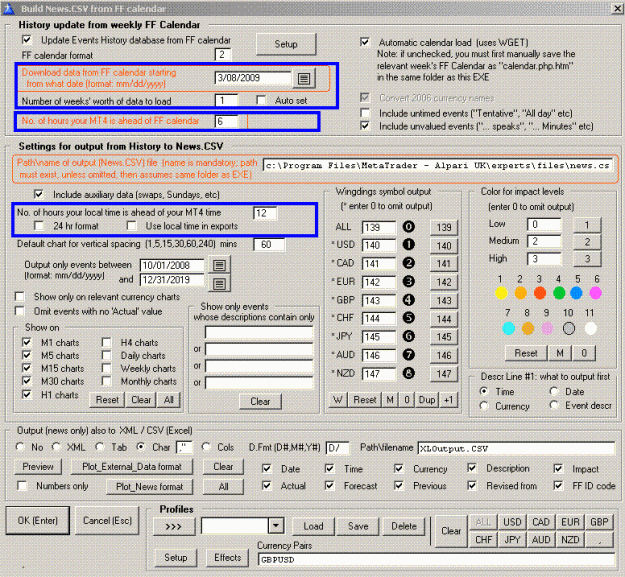
Task: Select Date as first Descr Line output
Action: tap(554, 391)
